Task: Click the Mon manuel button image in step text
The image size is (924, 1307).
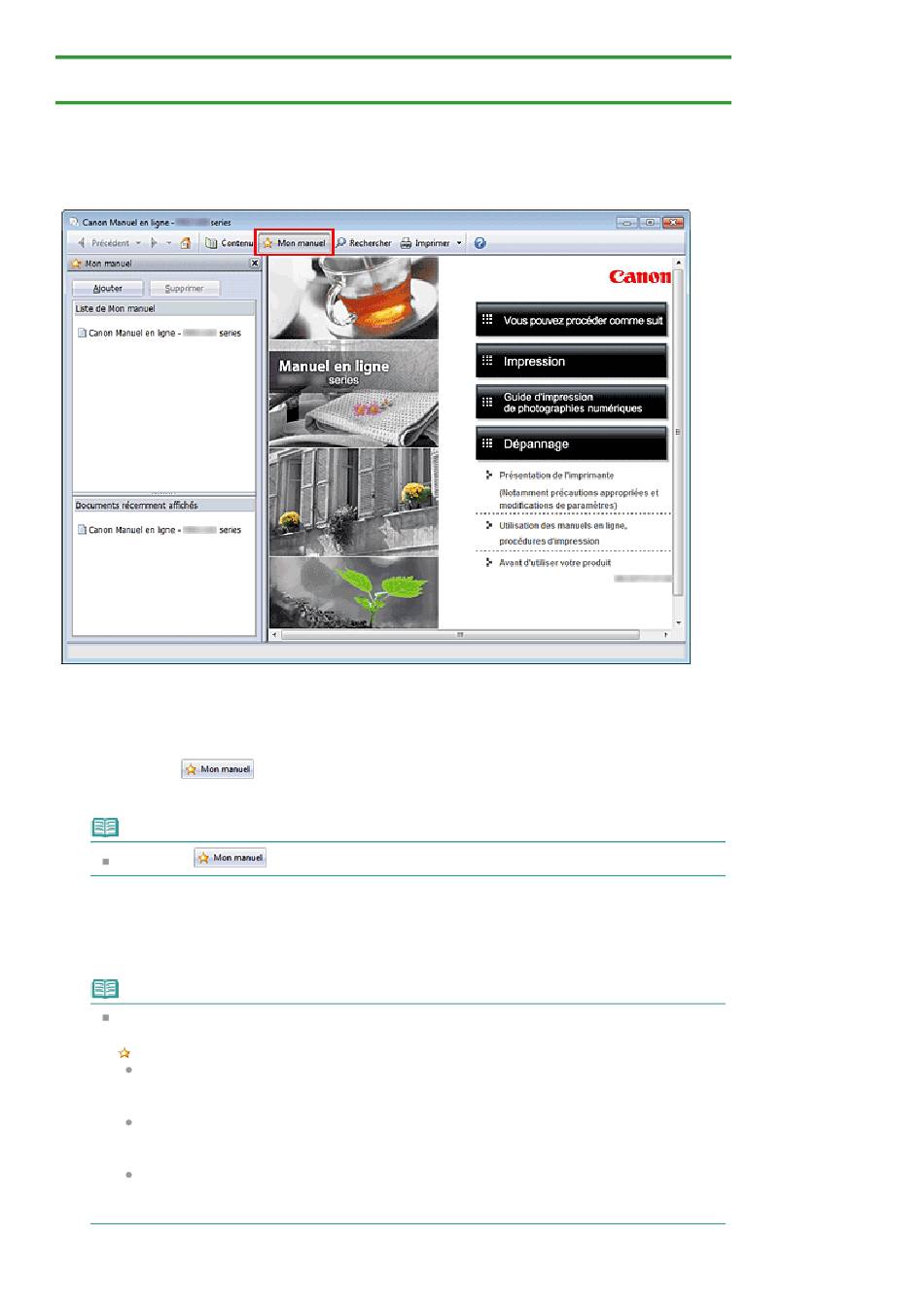Action: pos(218,769)
